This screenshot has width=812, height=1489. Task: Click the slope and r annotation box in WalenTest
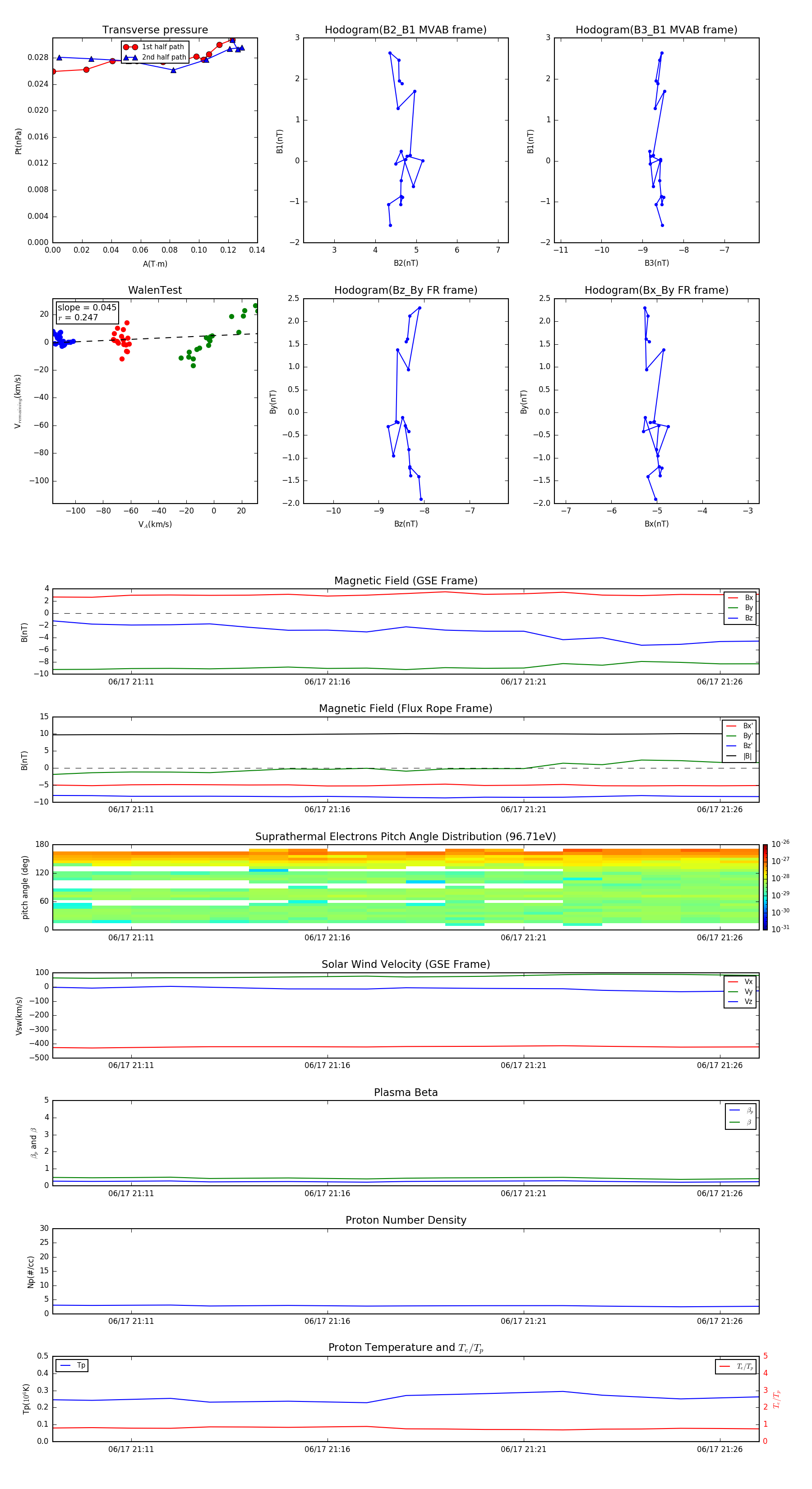point(87,312)
